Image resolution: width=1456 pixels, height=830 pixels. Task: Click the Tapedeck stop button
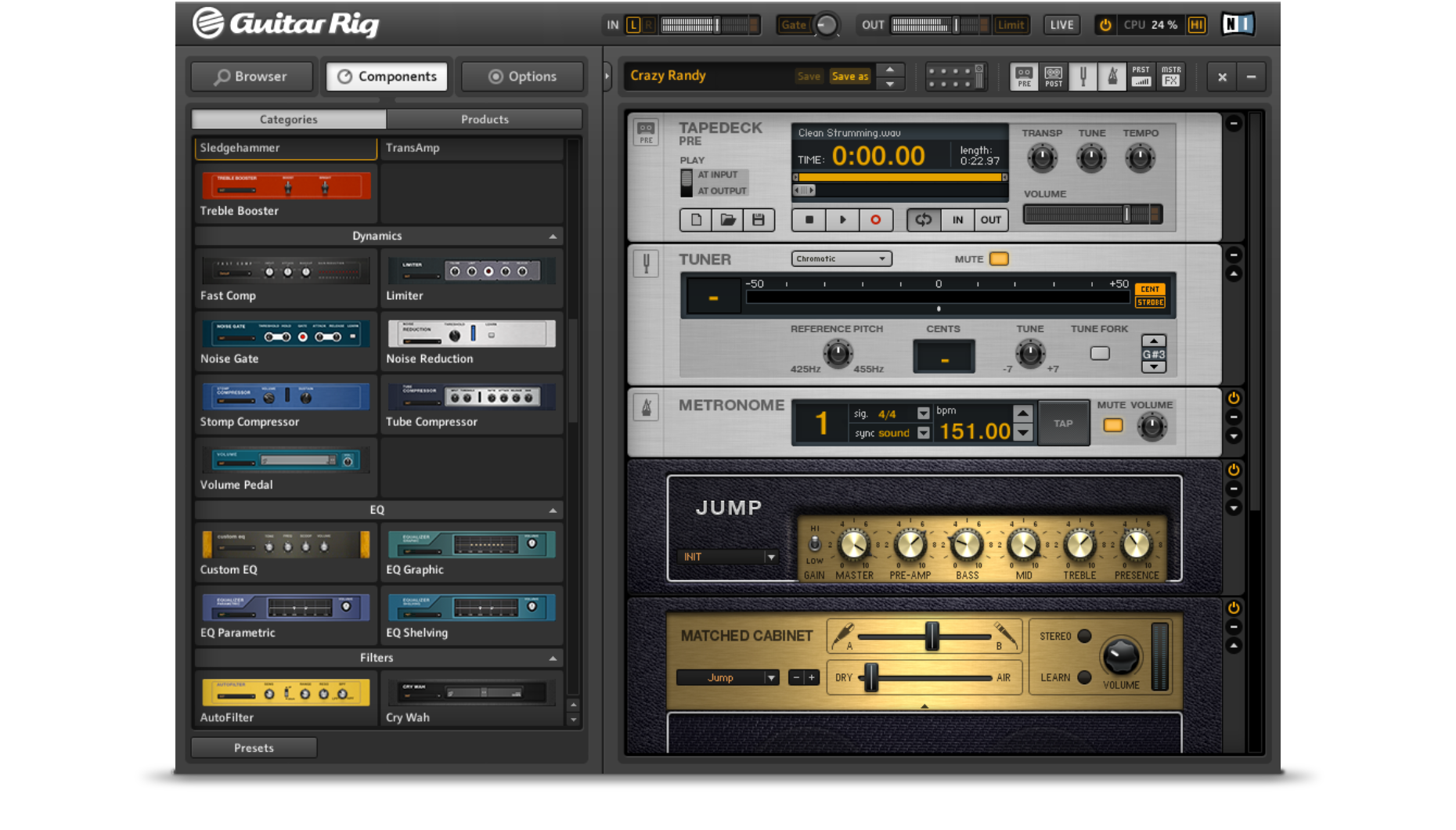click(x=809, y=220)
